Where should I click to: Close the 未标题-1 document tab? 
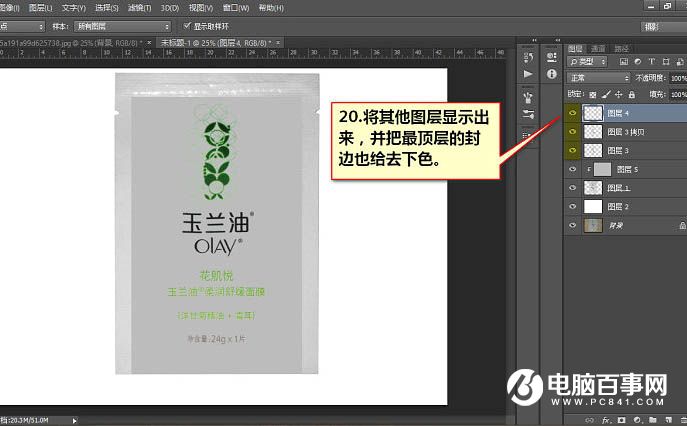[278, 43]
